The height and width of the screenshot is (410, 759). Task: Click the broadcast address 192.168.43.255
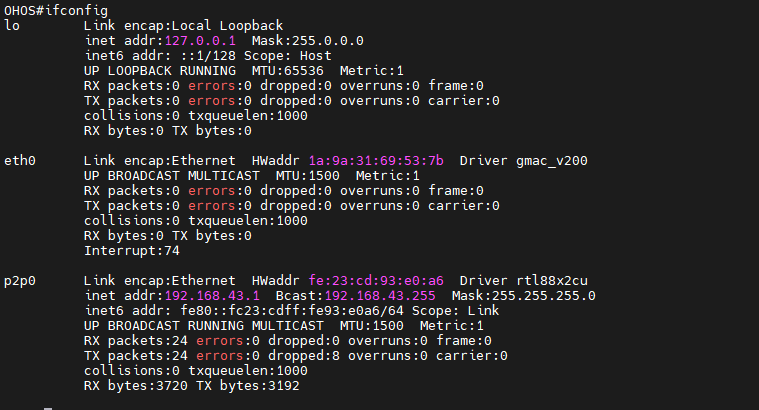[380, 296]
